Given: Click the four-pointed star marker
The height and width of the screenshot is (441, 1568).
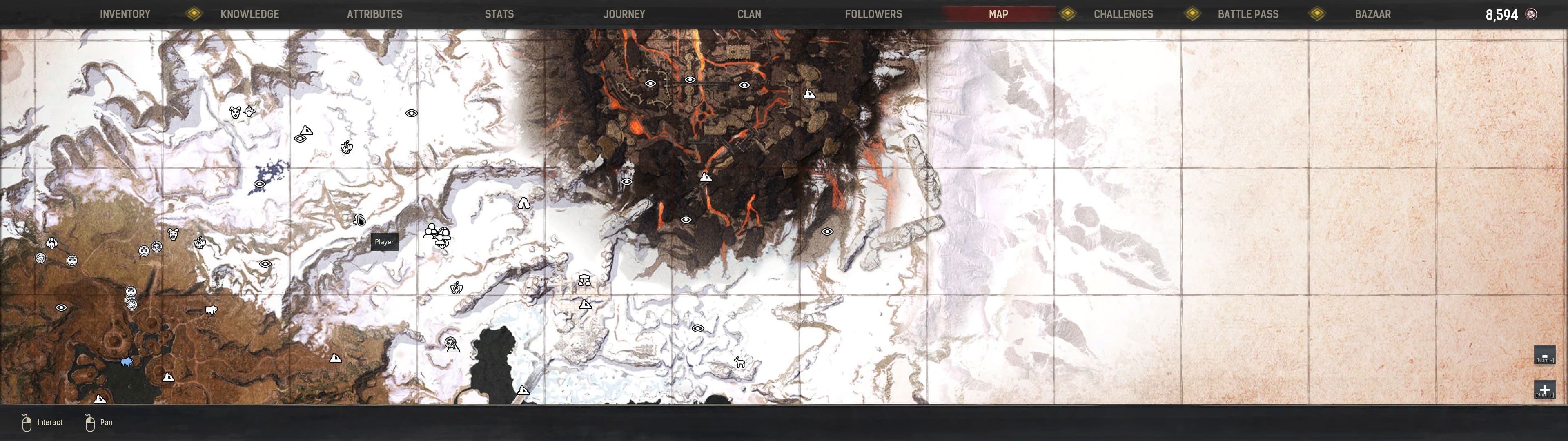Looking at the screenshot, I should [x=249, y=111].
